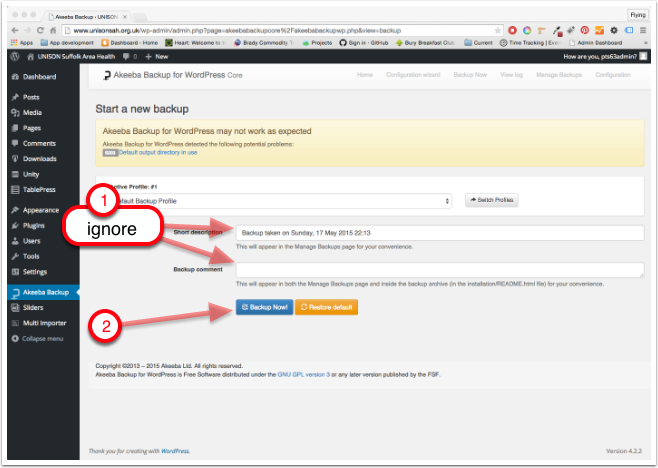This screenshot has width=658, height=468.
Task: Click the Short description text field
Action: pos(440,233)
